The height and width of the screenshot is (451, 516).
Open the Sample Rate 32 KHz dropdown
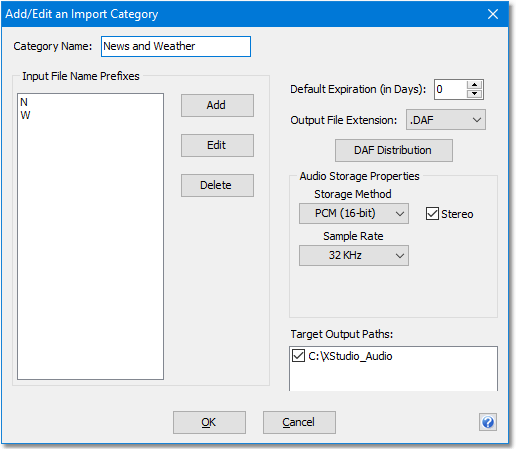(354, 255)
